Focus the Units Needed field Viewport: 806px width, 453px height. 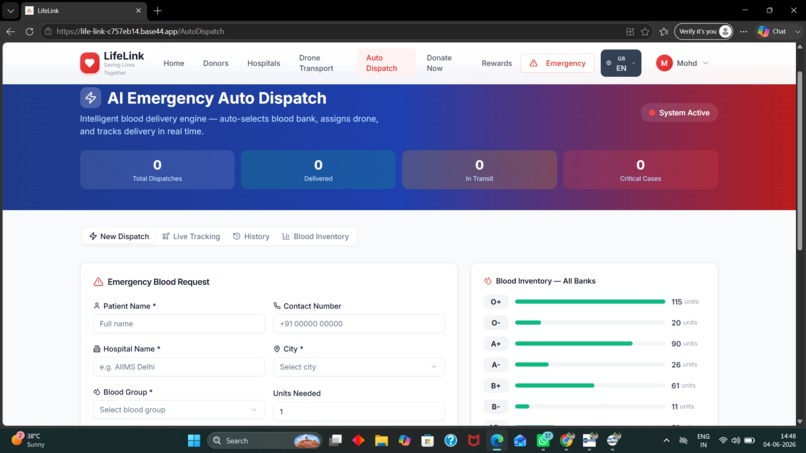point(359,411)
